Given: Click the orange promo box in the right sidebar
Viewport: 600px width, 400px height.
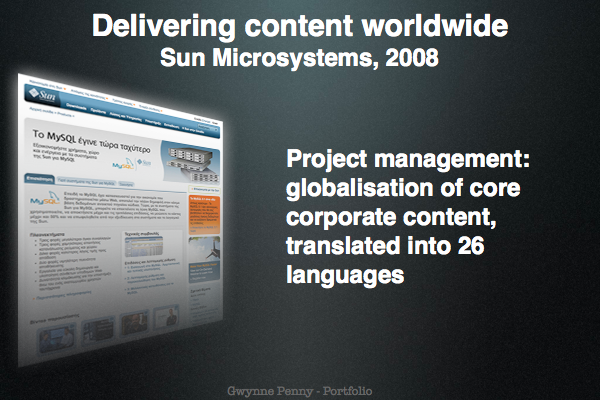Looking at the screenshot, I should pos(204,214).
